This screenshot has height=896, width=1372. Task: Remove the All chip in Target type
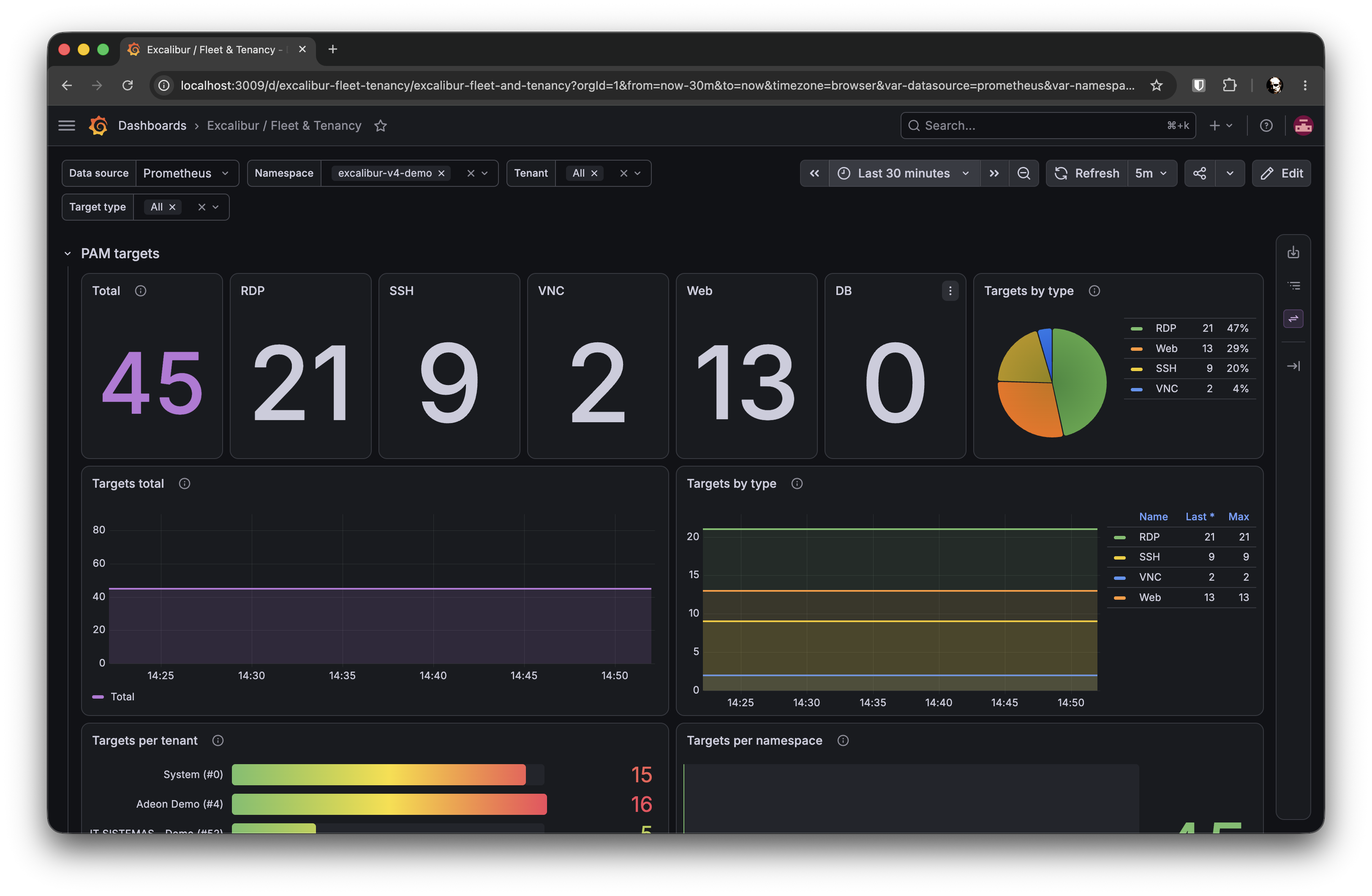(172, 207)
